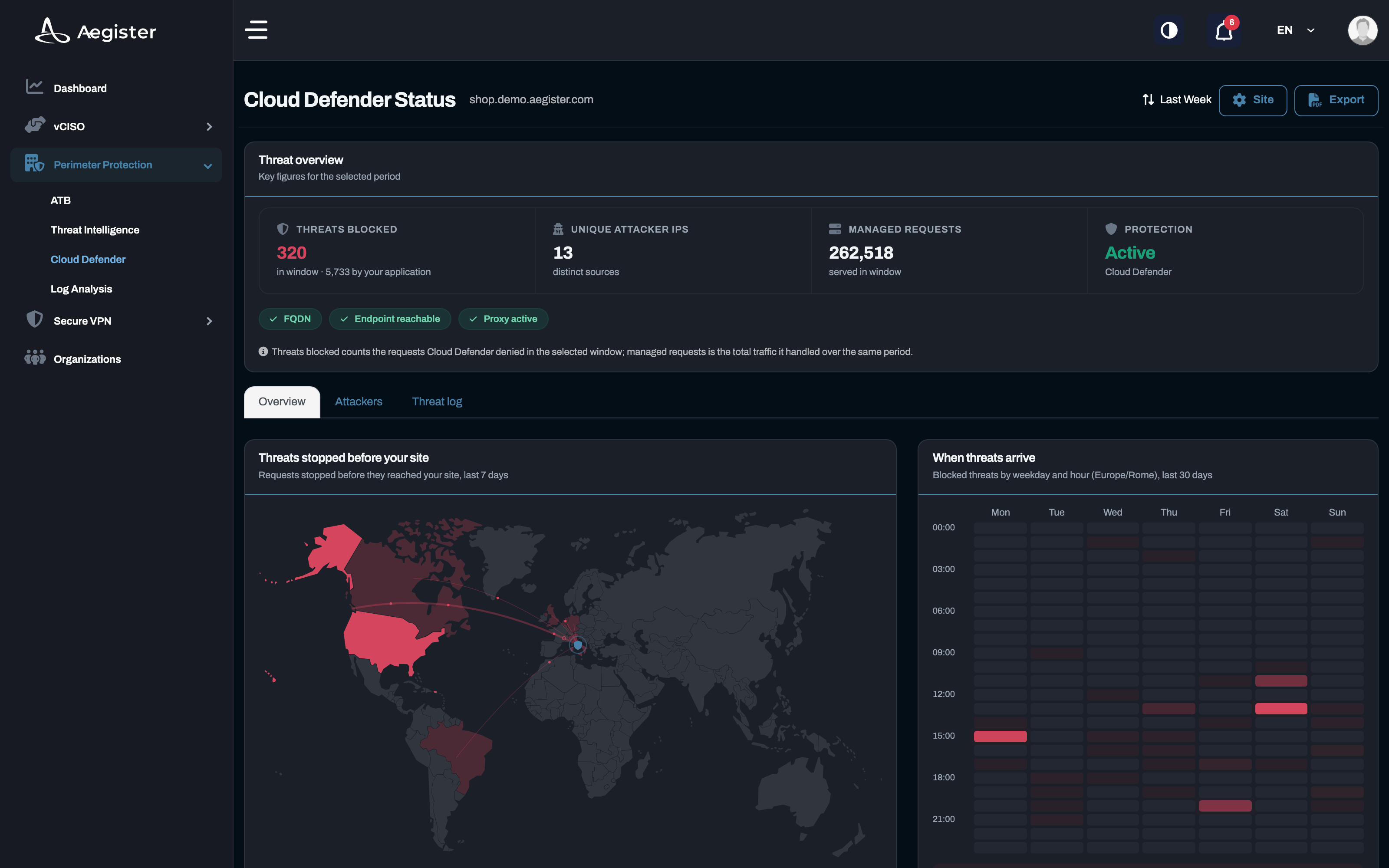
Task: Click the Monday 15:00 heatmap cell
Action: 1000,736
